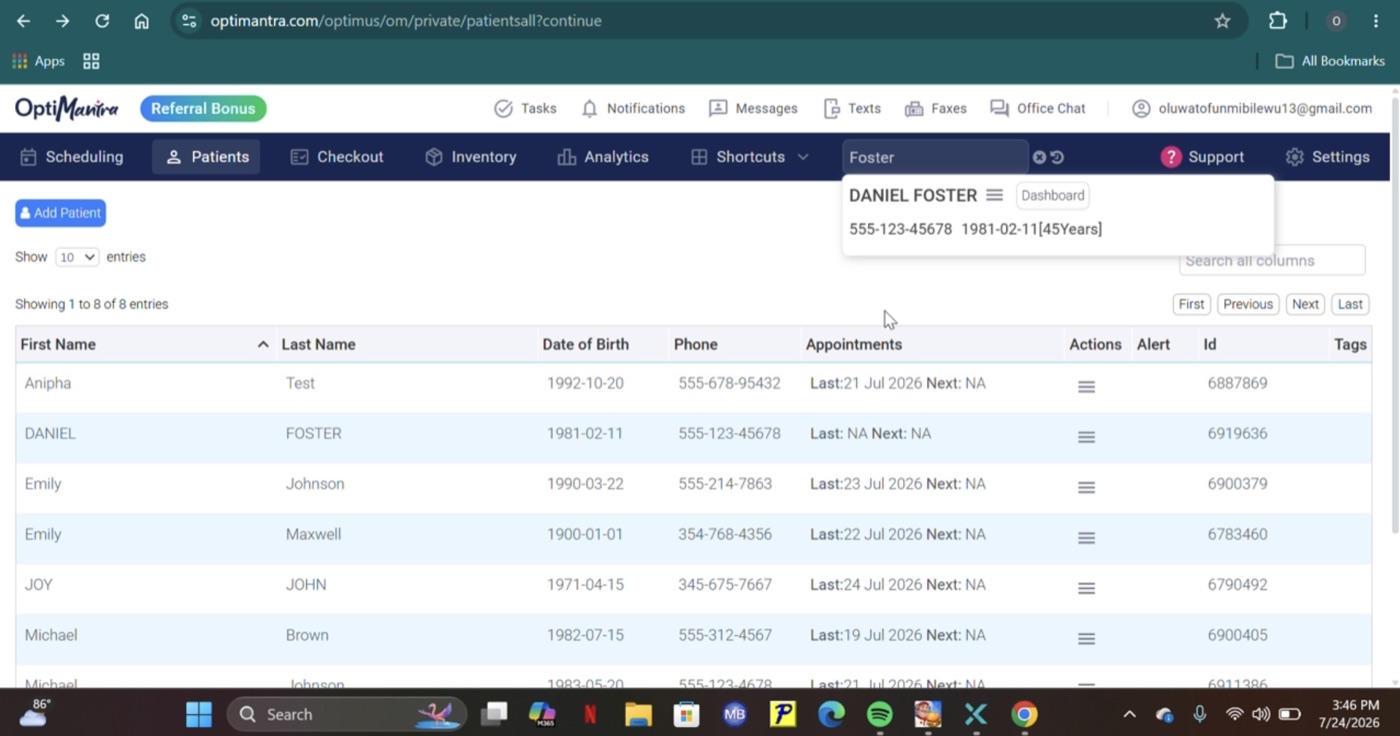
Task: Click the Windows taskbar Search box
Action: pos(347,714)
